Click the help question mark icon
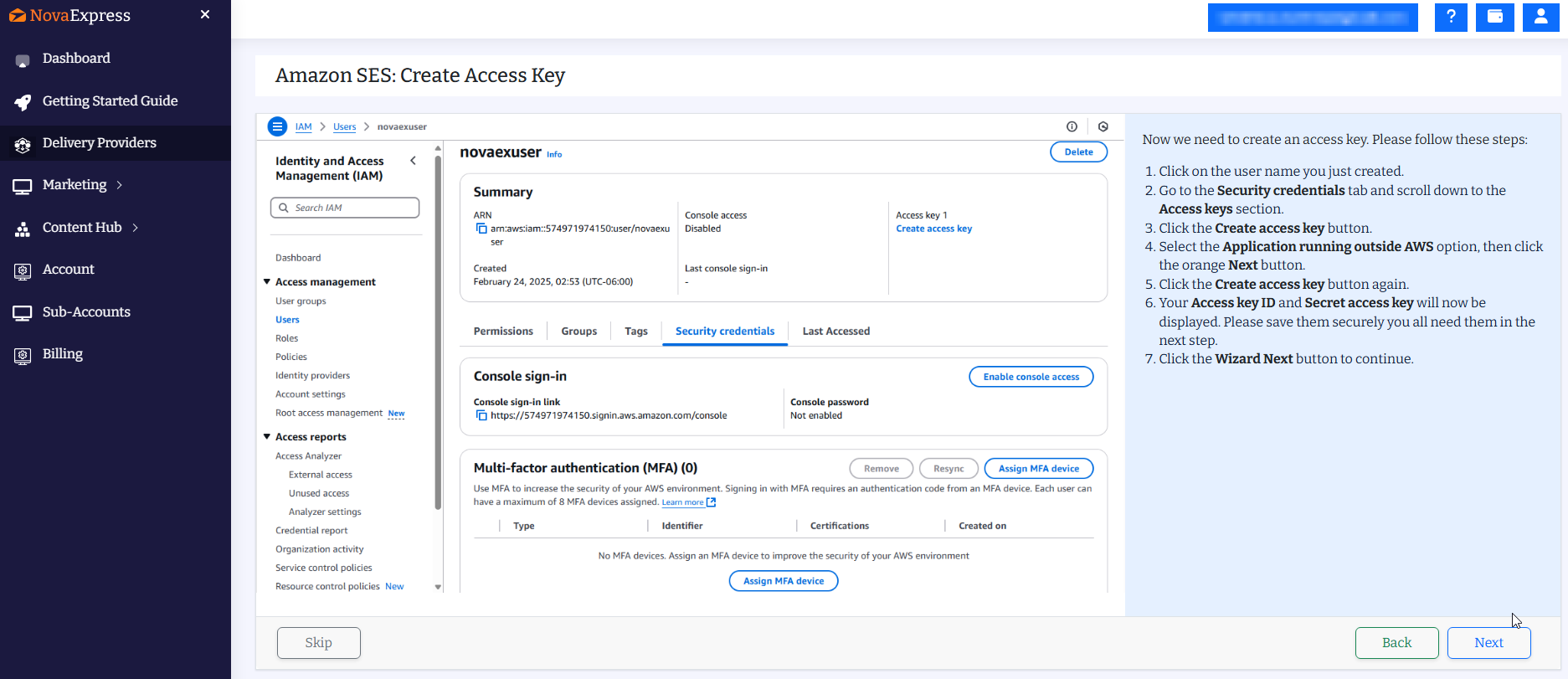The width and height of the screenshot is (1568, 679). click(1451, 17)
